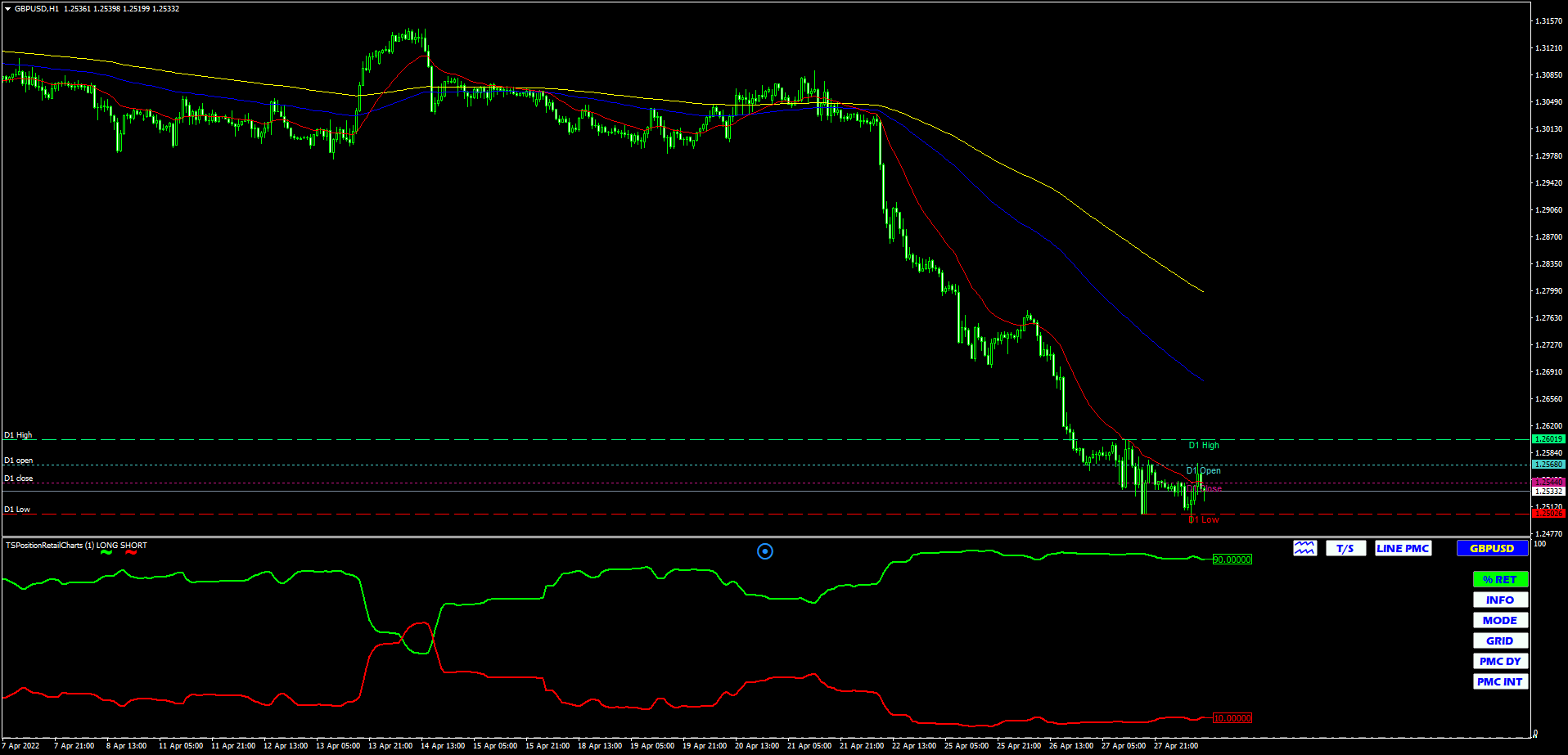Click the green LONG wave legend icon
This screenshot has height=755, width=1568.
[x=106, y=553]
